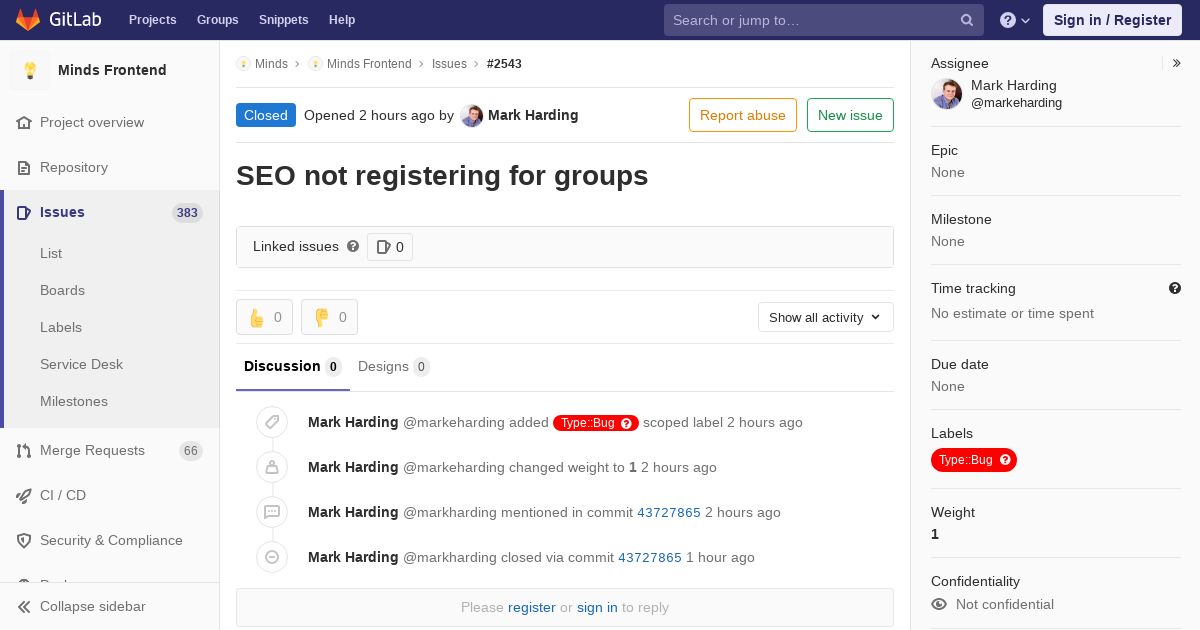The image size is (1200, 630).
Task: Add a thumbs down reaction
Action: point(329,317)
